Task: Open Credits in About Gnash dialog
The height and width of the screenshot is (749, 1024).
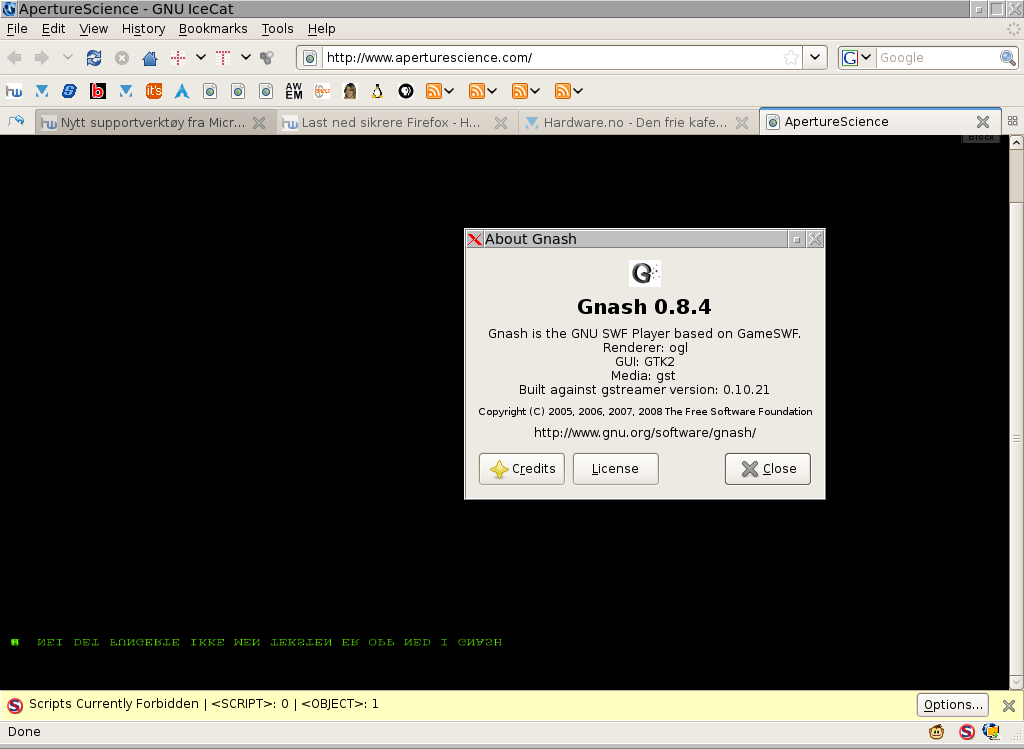Action: pos(522,469)
